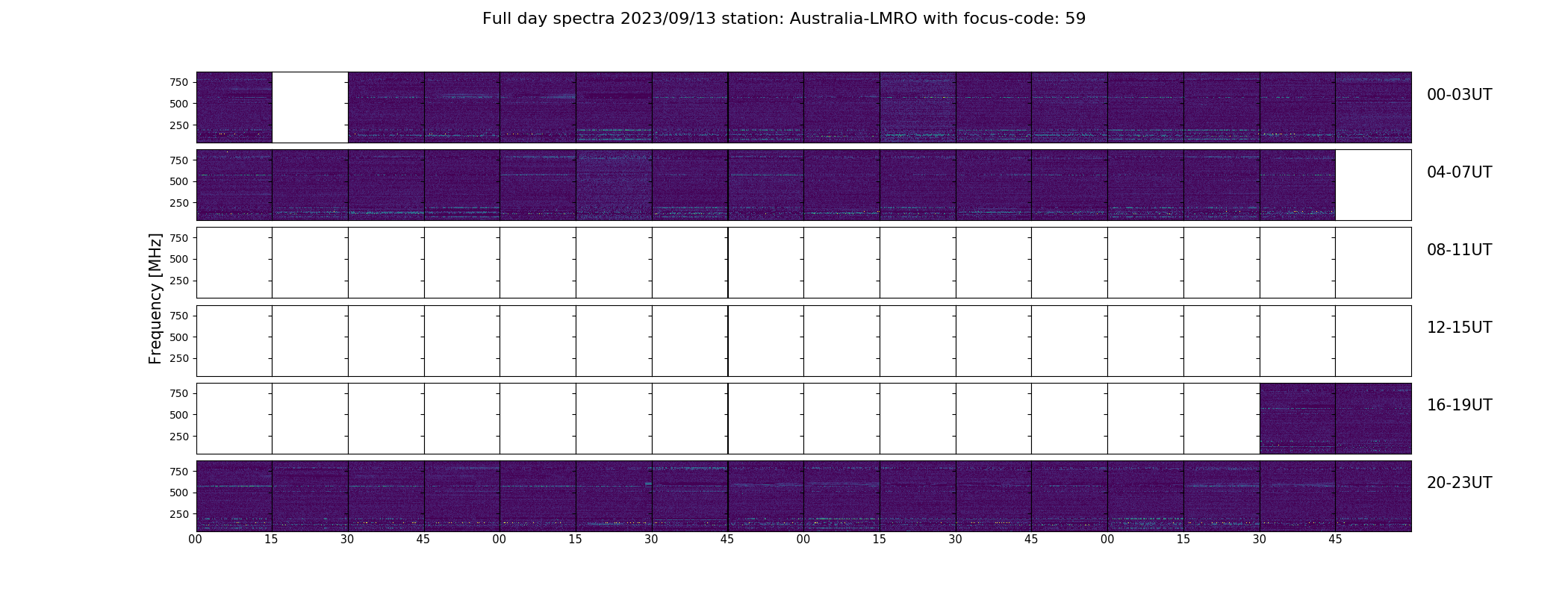Select the 500 tick of the 04-07UT row

tap(179, 181)
